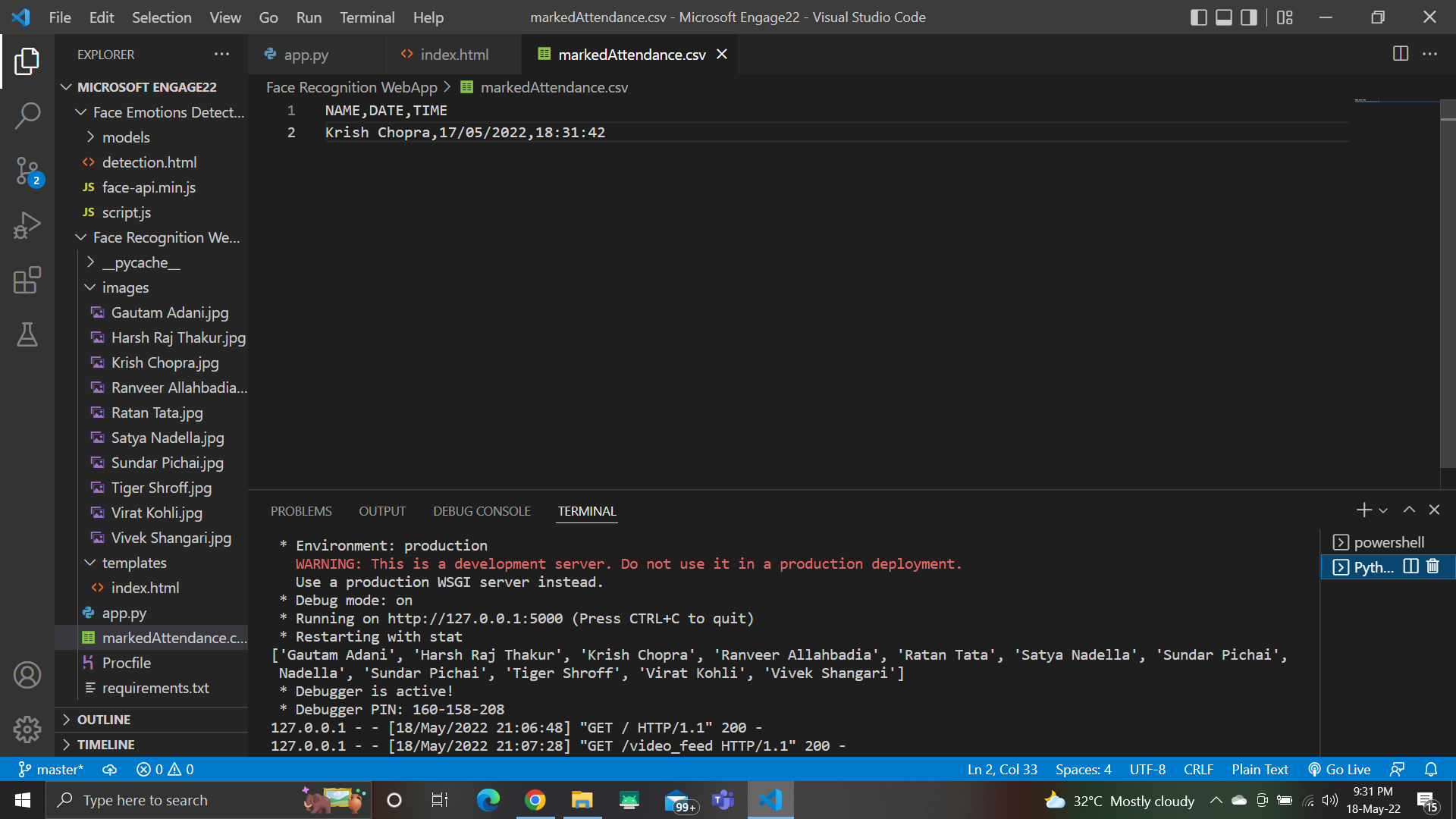The width and height of the screenshot is (1456, 819).
Task: Change the Plain Text language mode
Action: 1260,769
